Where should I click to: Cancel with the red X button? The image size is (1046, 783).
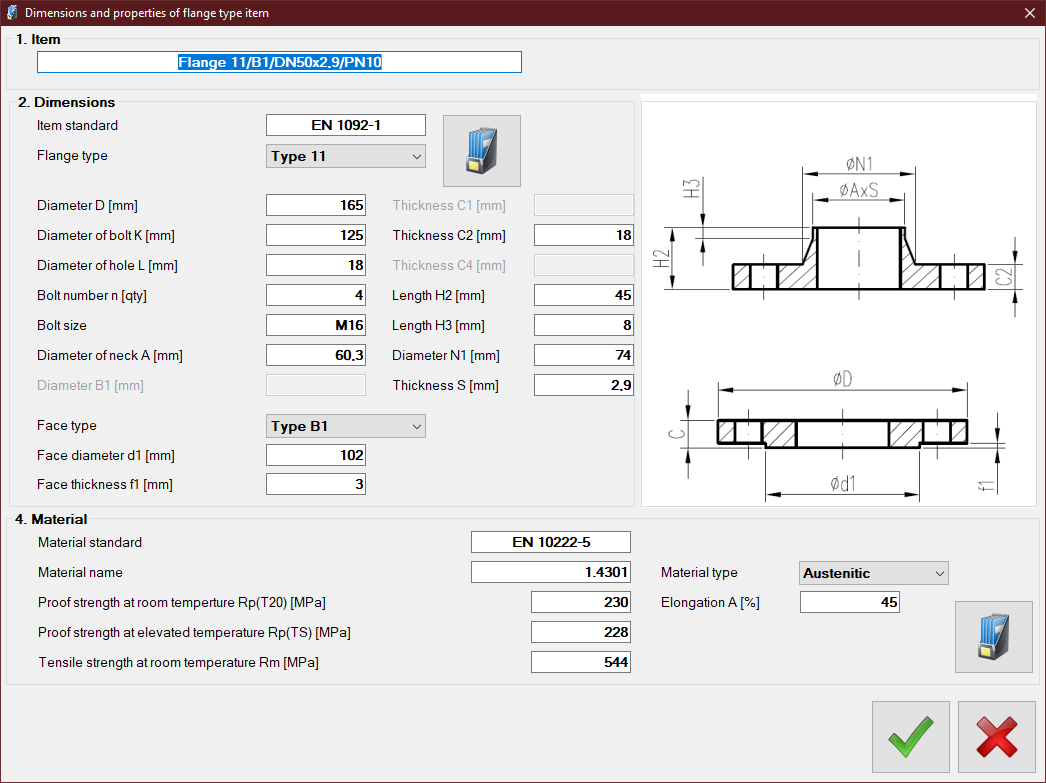[996, 737]
